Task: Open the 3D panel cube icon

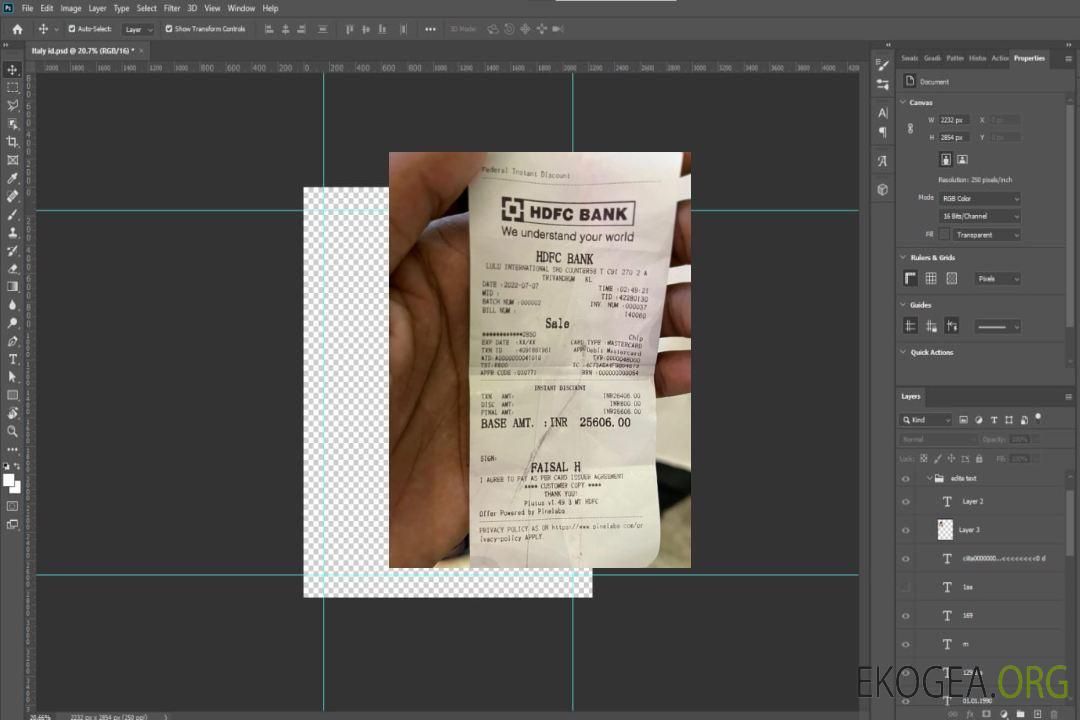Action: 883,189
